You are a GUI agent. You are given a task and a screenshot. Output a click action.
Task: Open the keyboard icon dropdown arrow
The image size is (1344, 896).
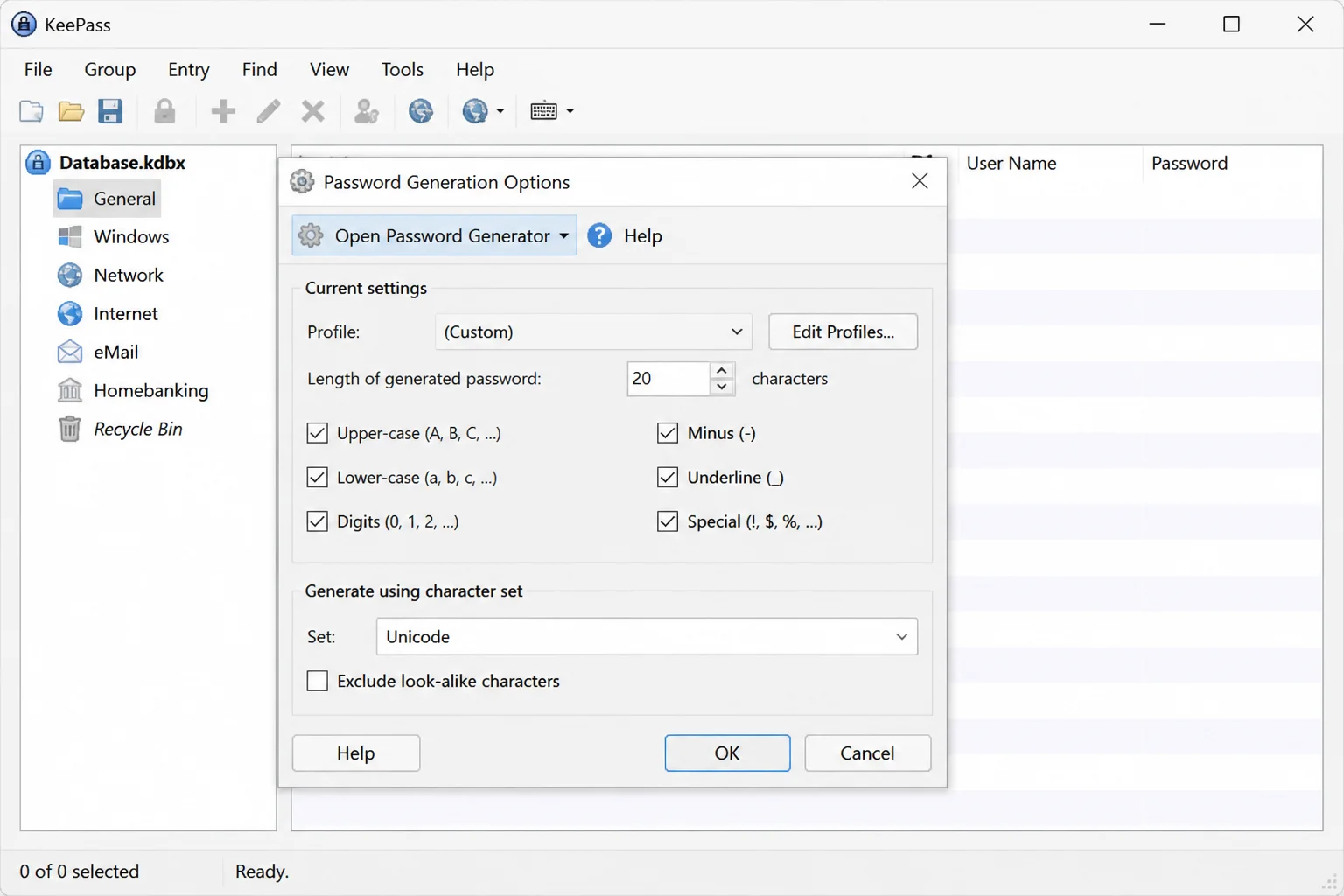point(570,111)
